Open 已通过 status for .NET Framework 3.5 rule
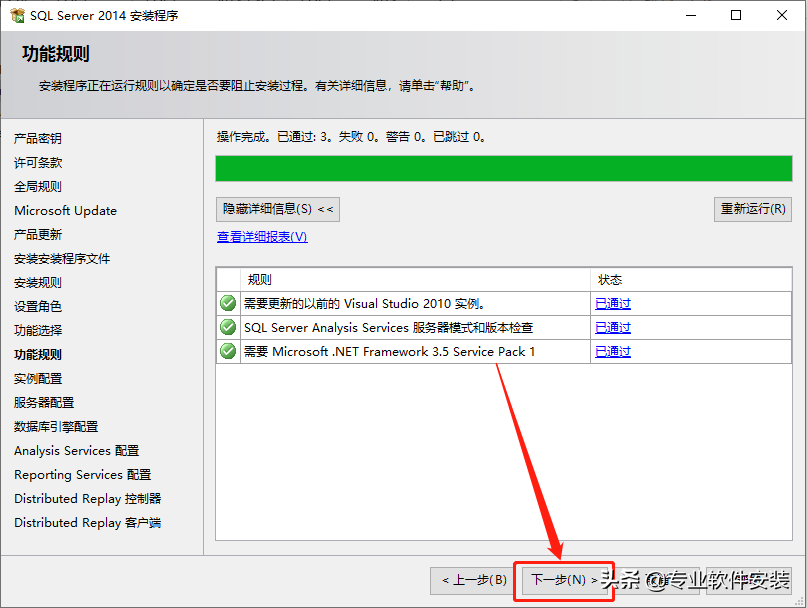This screenshot has width=807, height=608. (x=613, y=352)
